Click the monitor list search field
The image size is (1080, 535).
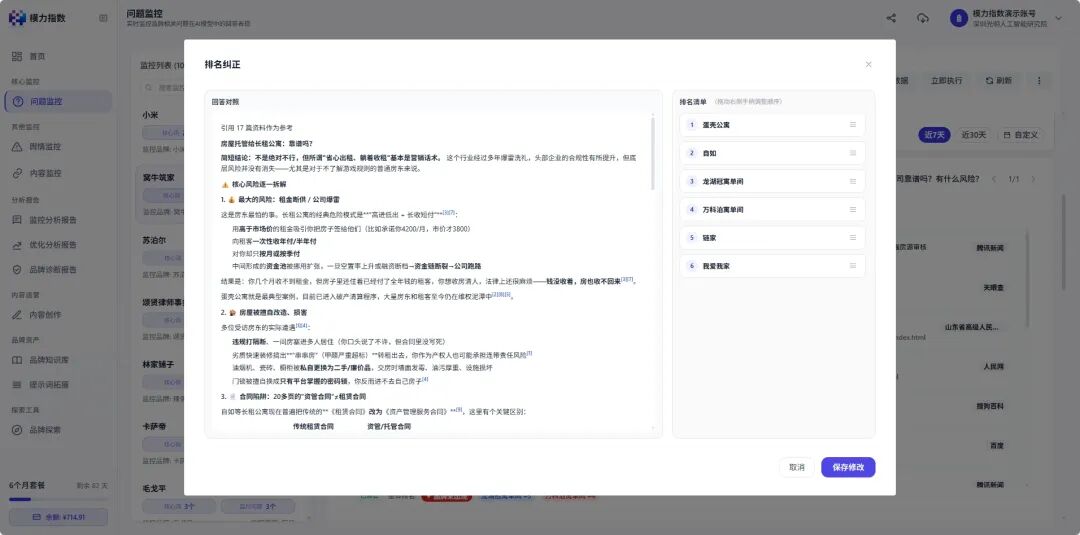(x=163, y=87)
